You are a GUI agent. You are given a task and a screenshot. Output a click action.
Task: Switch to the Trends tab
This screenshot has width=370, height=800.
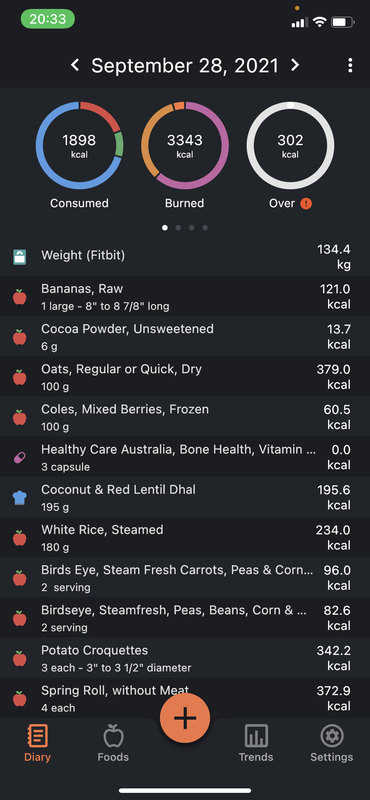256,743
